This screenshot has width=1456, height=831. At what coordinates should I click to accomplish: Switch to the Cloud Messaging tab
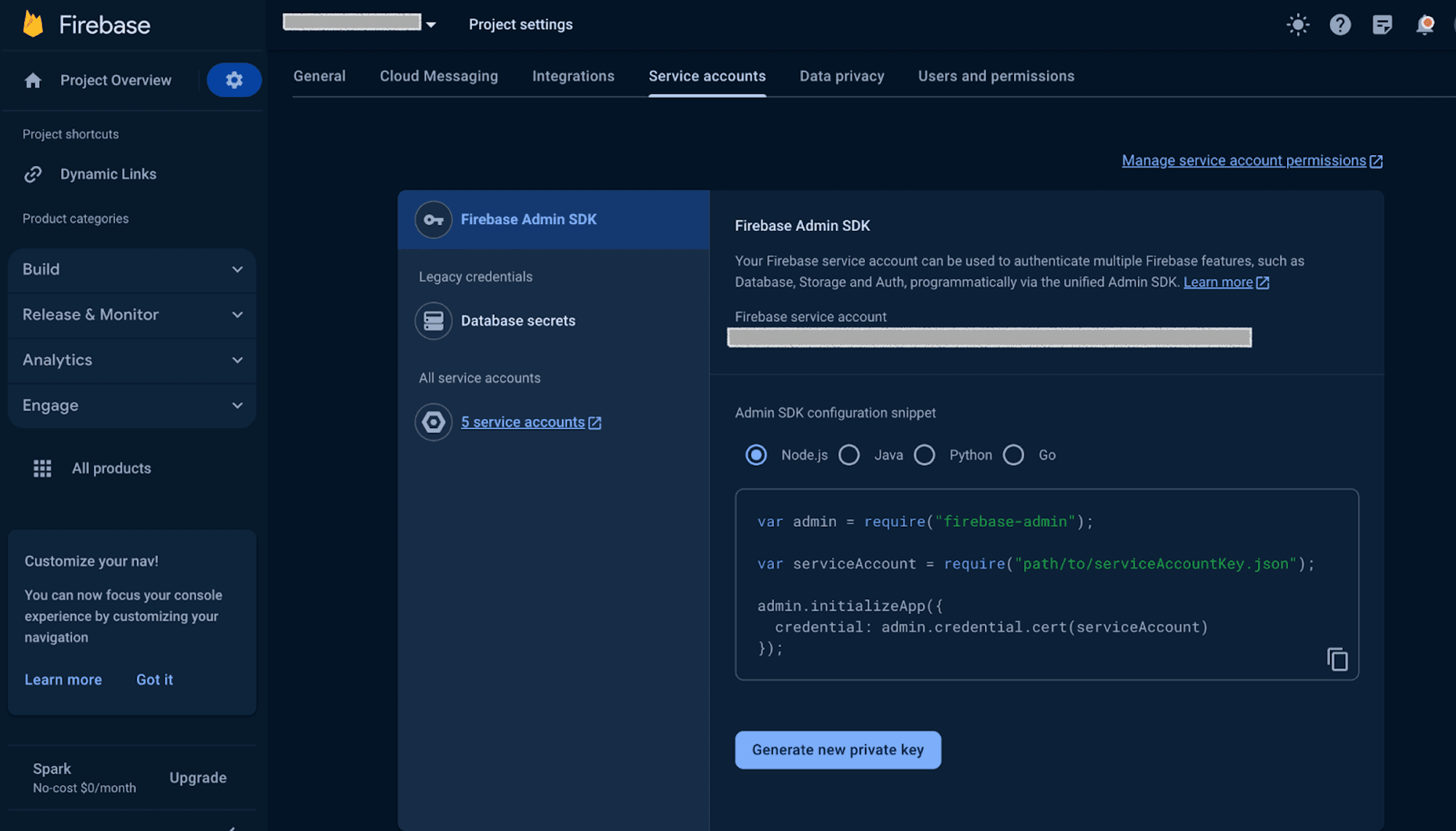click(438, 76)
